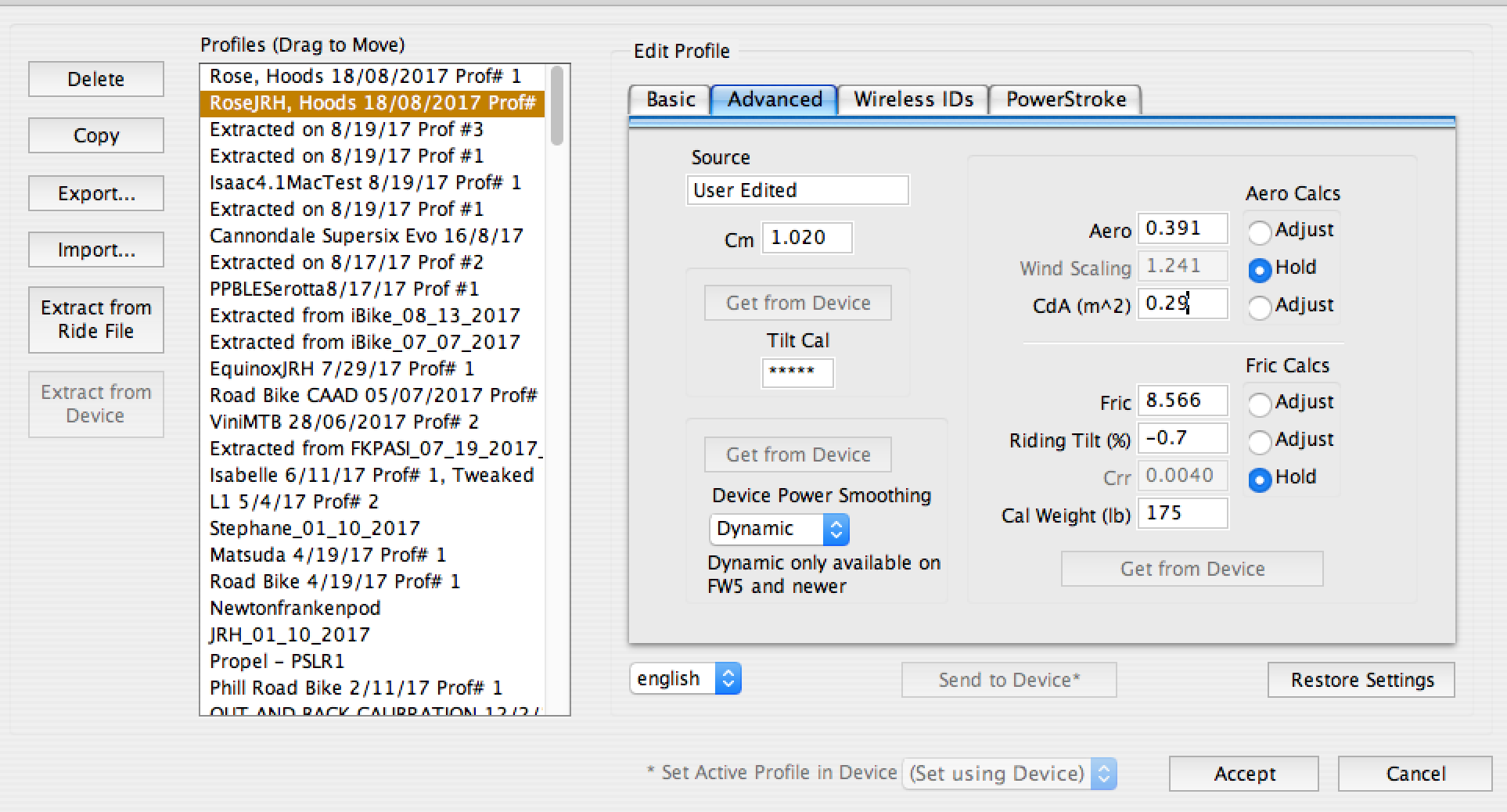1507x812 pixels.
Task: Select the CdA Adjust radio button
Action: tap(1259, 307)
